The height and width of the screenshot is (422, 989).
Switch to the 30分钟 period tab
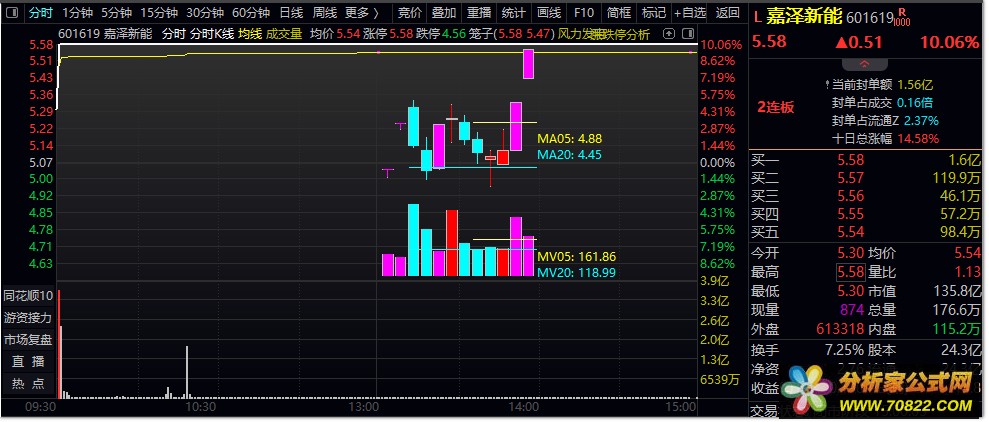[x=205, y=13]
